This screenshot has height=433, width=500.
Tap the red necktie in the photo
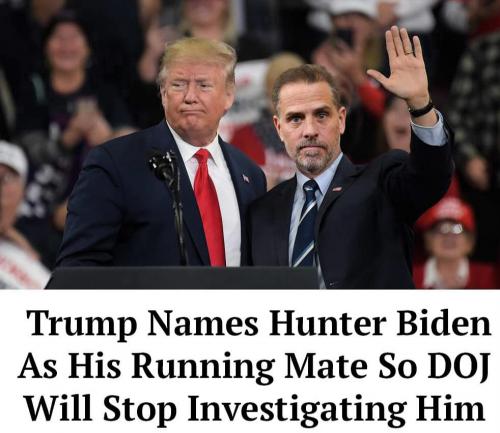click(209, 207)
